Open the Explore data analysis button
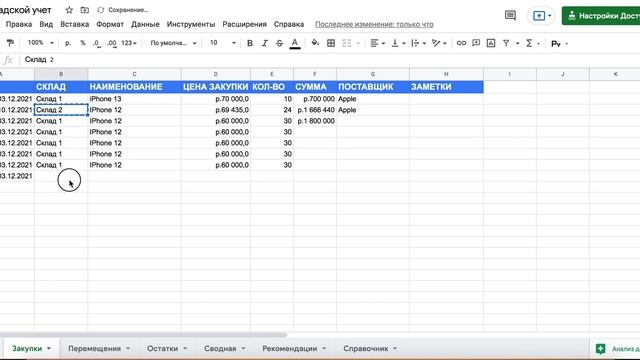This screenshot has width=640, height=360. (x=616, y=349)
